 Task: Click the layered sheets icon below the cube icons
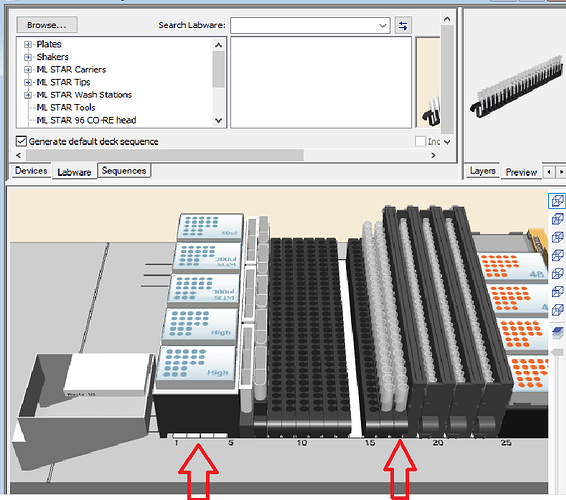tap(558, 332)
